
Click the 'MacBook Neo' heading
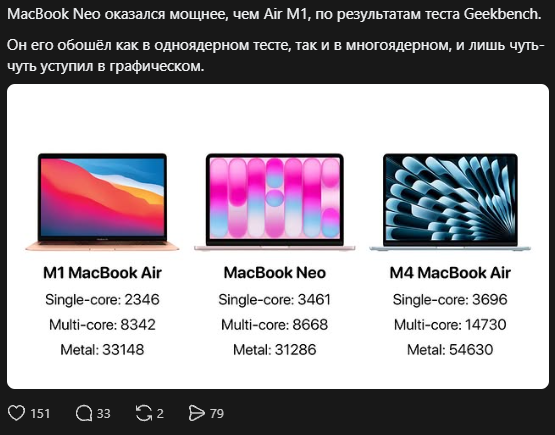pos(275,273)
